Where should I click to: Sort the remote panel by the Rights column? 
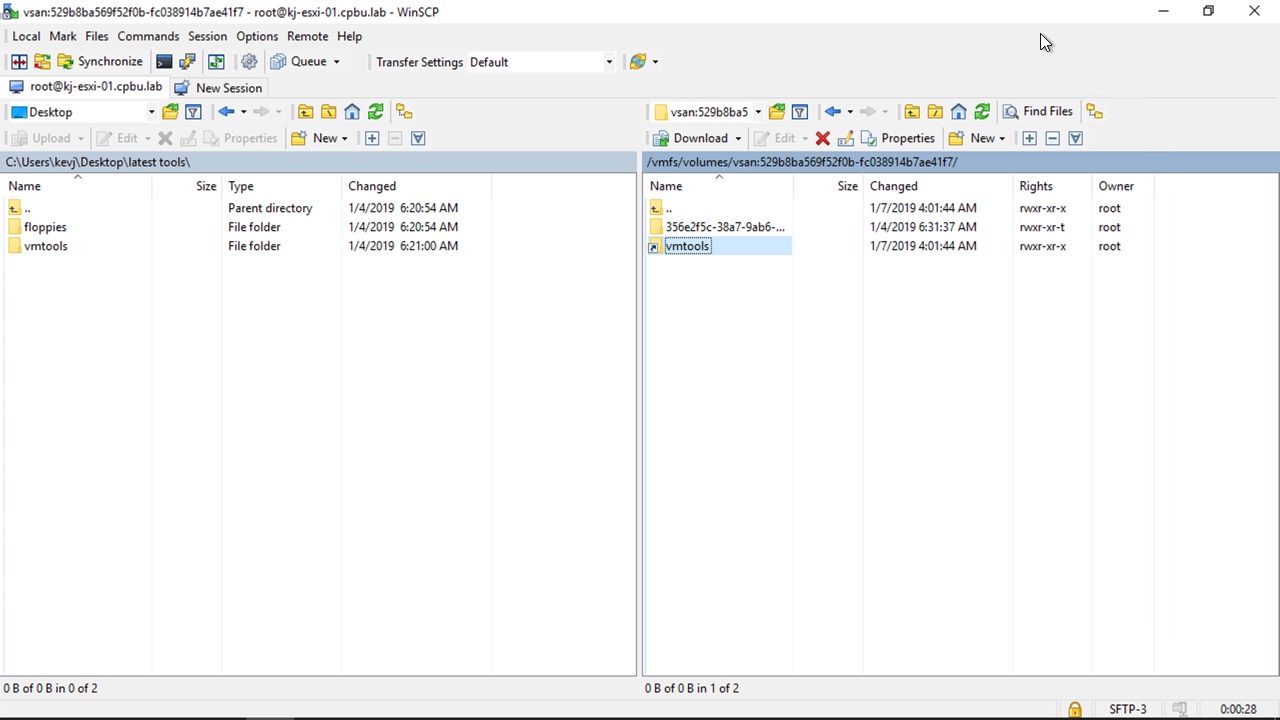tap(1035, 186)
